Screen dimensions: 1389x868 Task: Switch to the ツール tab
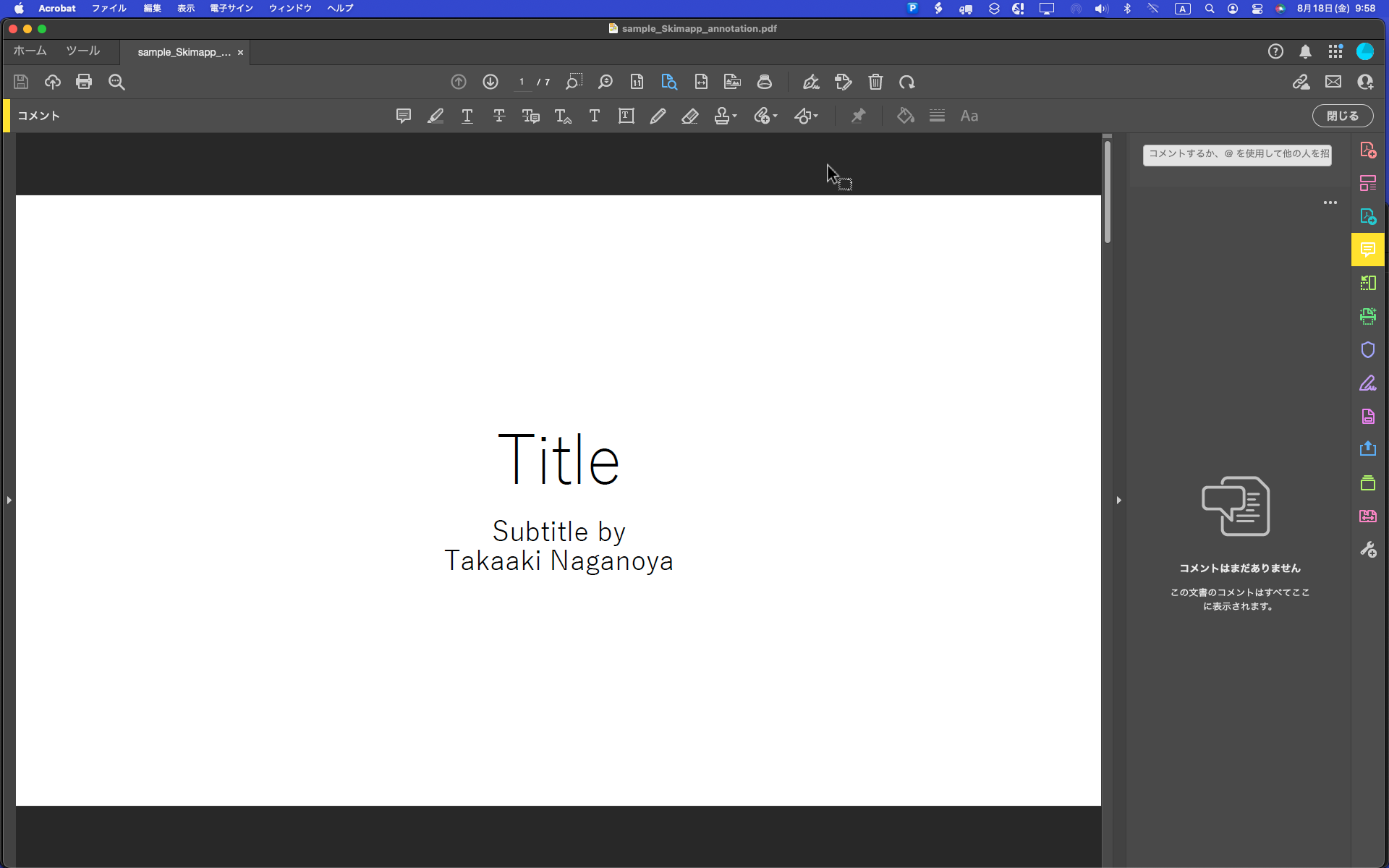point(83,51)
